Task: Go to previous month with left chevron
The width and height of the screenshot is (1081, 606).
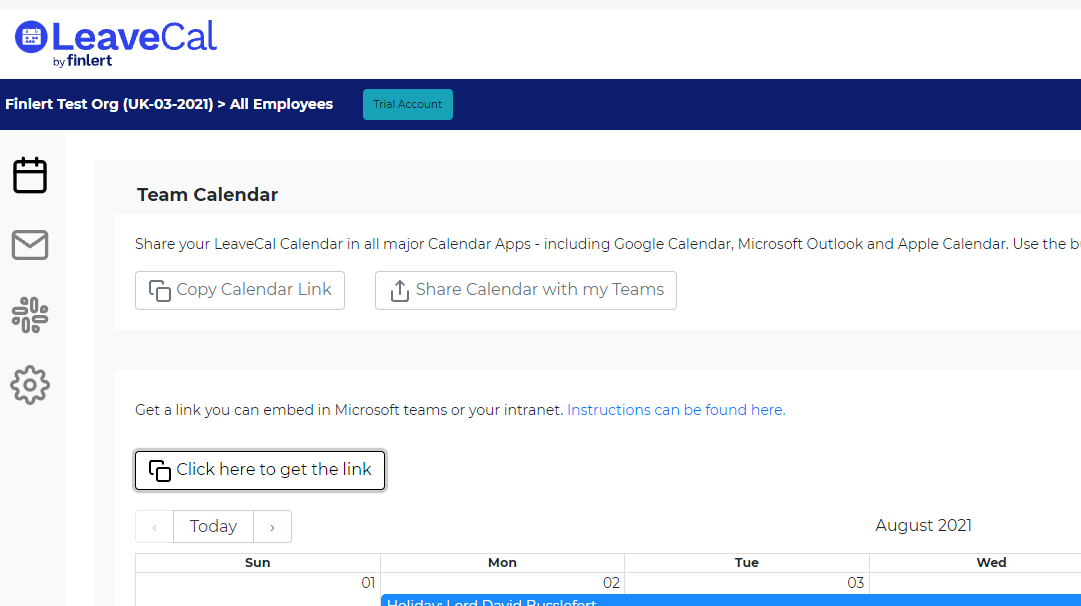Action: 155,527
